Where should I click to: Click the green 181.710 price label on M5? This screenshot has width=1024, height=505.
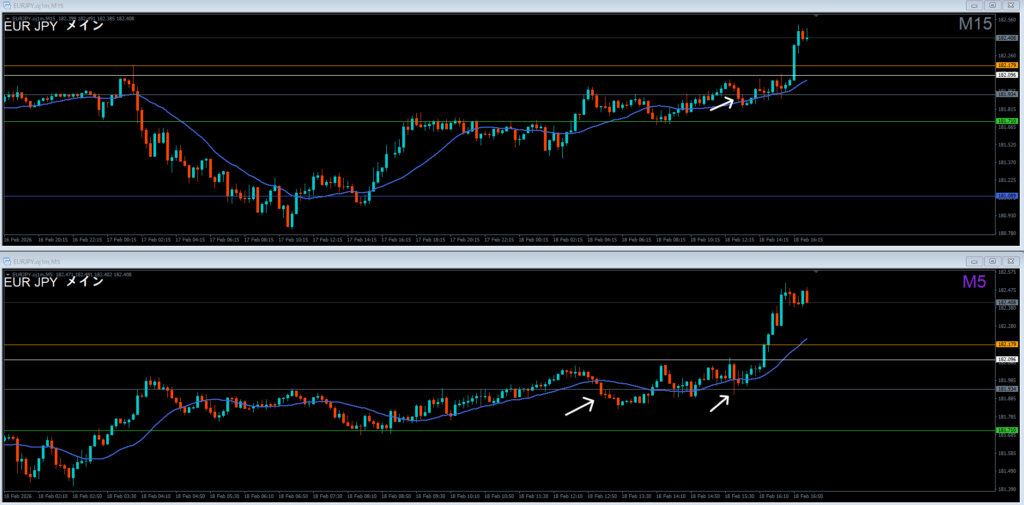[x=1007, y=431]
